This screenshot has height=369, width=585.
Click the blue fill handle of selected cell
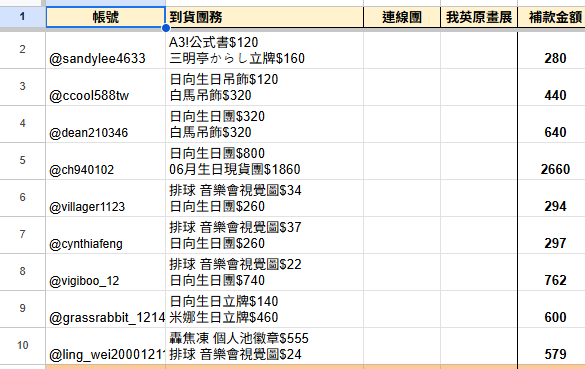point(166,28)
